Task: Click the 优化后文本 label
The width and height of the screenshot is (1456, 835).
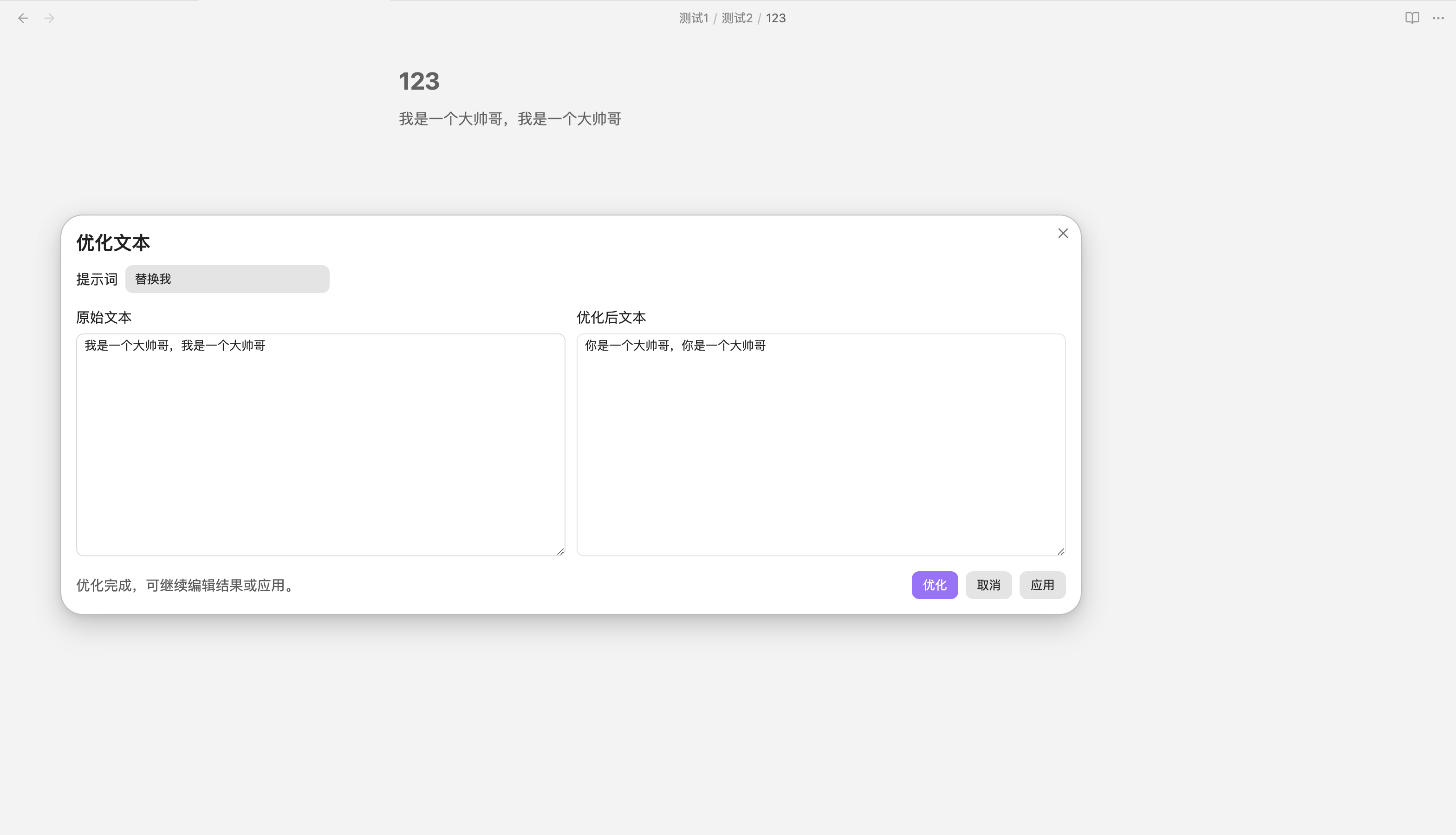Action: (611, 317)
